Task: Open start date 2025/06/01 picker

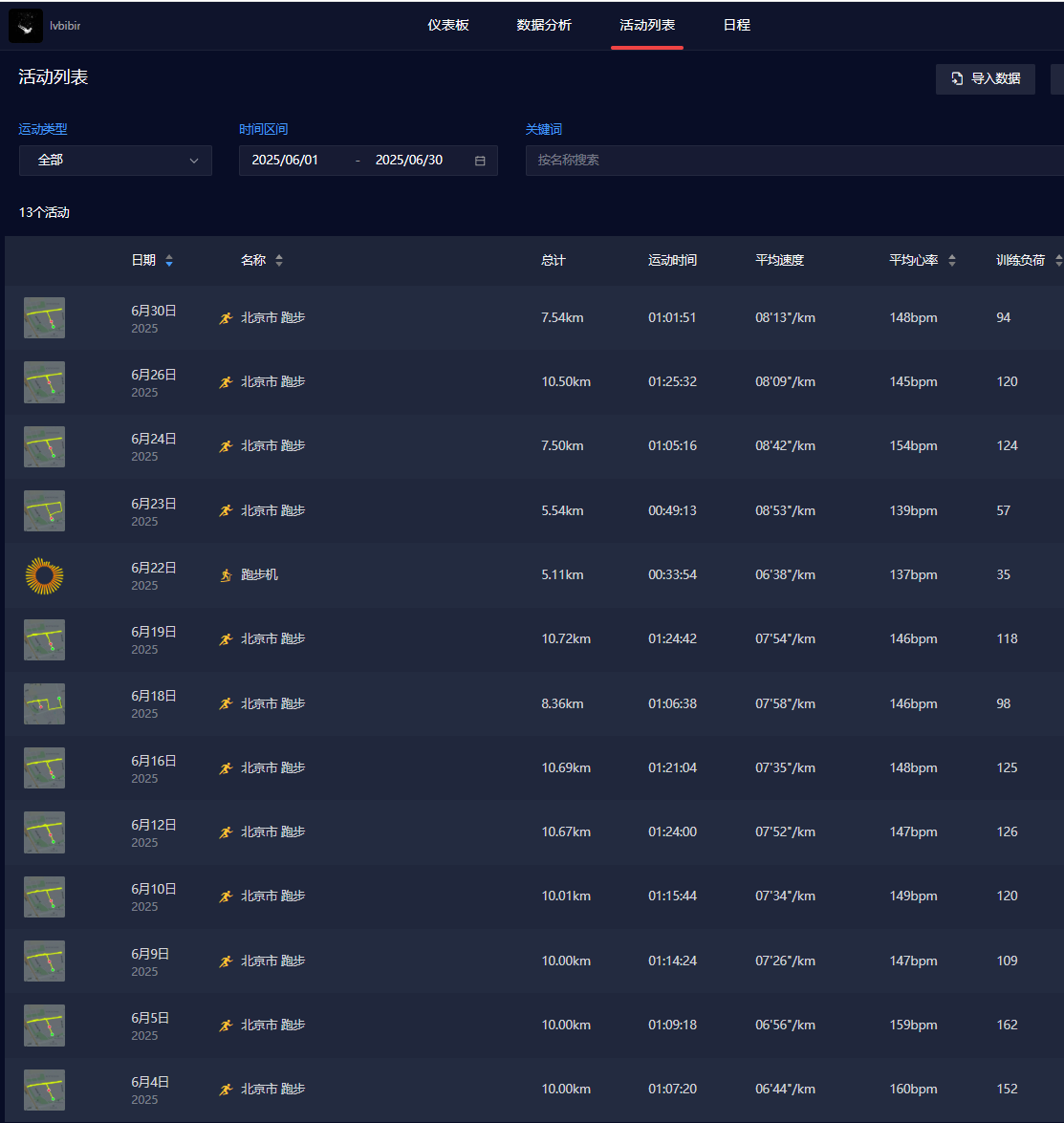Action: tap(285, 161)
